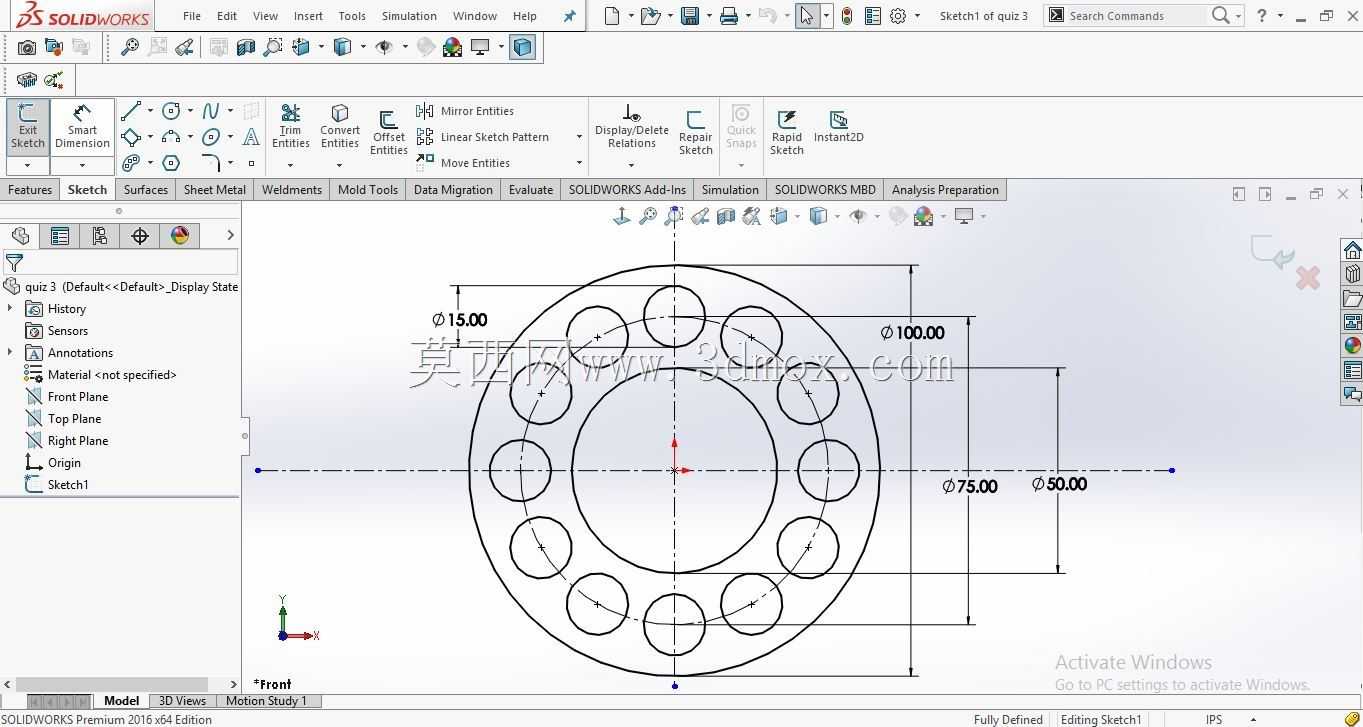Open the Motion Study 1 tab
The height and width of the screenshot is (727, 1363).
[x=266, y=701]
